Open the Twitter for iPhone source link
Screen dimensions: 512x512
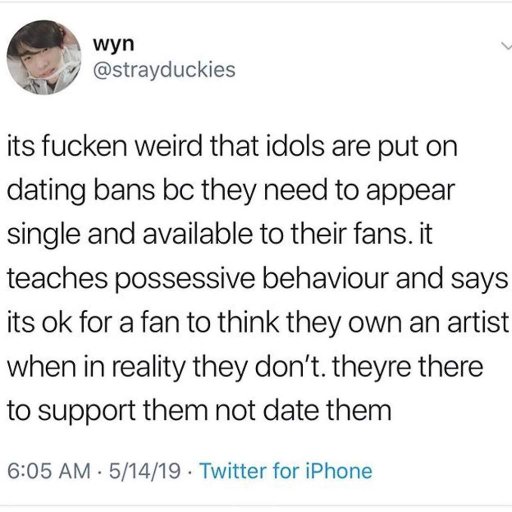click(x=286, y=471)
